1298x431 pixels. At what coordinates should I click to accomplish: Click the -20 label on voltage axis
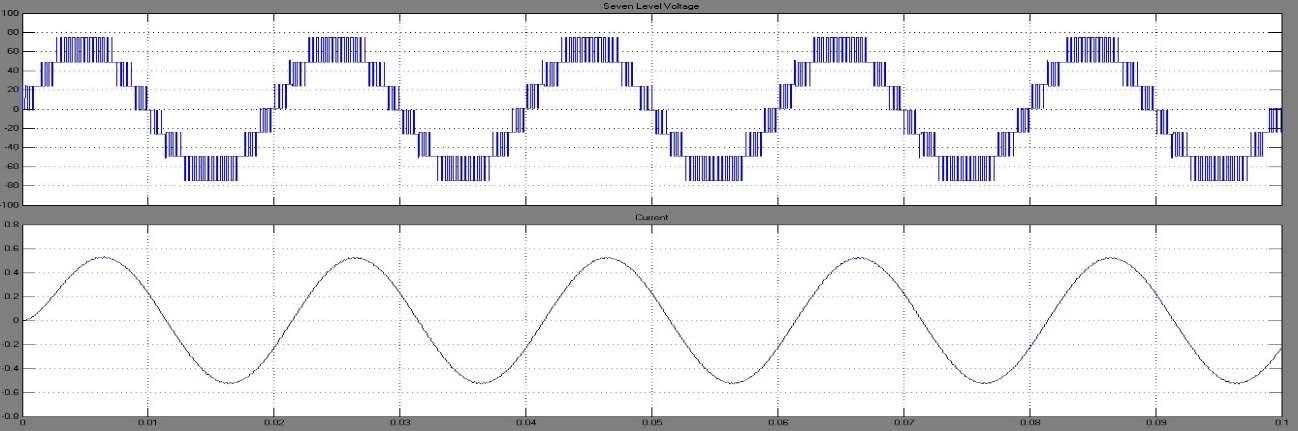click(x=11, y=128)
